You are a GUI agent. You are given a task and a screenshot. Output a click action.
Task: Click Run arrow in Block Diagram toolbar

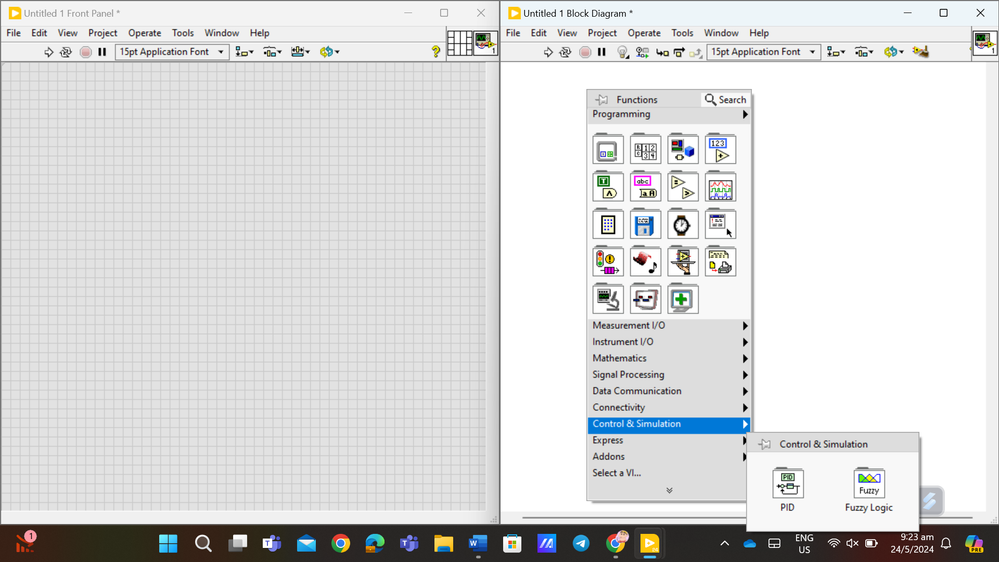(x=548, y=52)
